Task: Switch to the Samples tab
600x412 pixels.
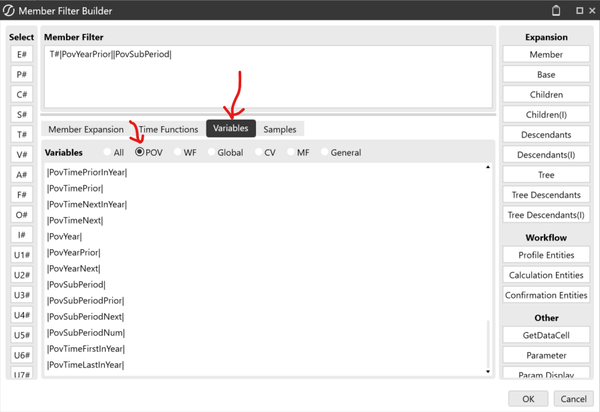Action: tap(280, 129)
